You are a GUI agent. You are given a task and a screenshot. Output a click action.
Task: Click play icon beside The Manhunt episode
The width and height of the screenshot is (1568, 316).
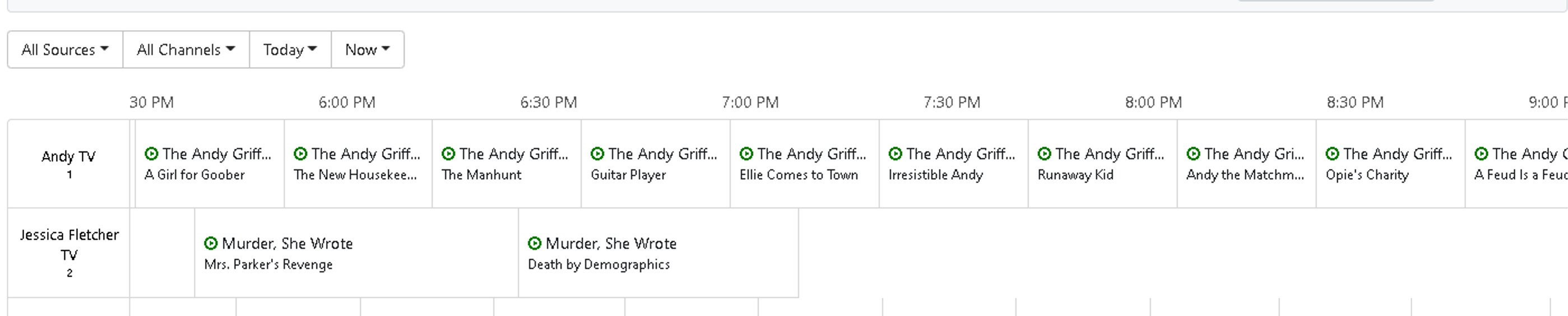[x=449, y=154]
